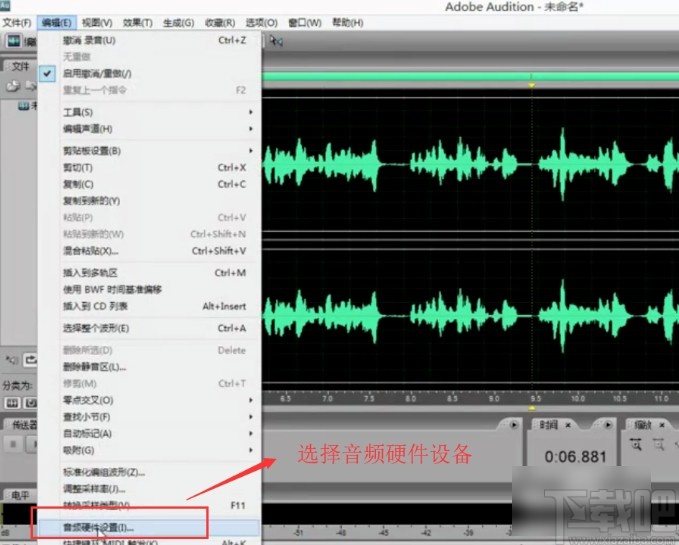This screenshot has height=545, width=679.
Task: Click the green horizontal zoom range bar
Action: click(x=470, y=77)
